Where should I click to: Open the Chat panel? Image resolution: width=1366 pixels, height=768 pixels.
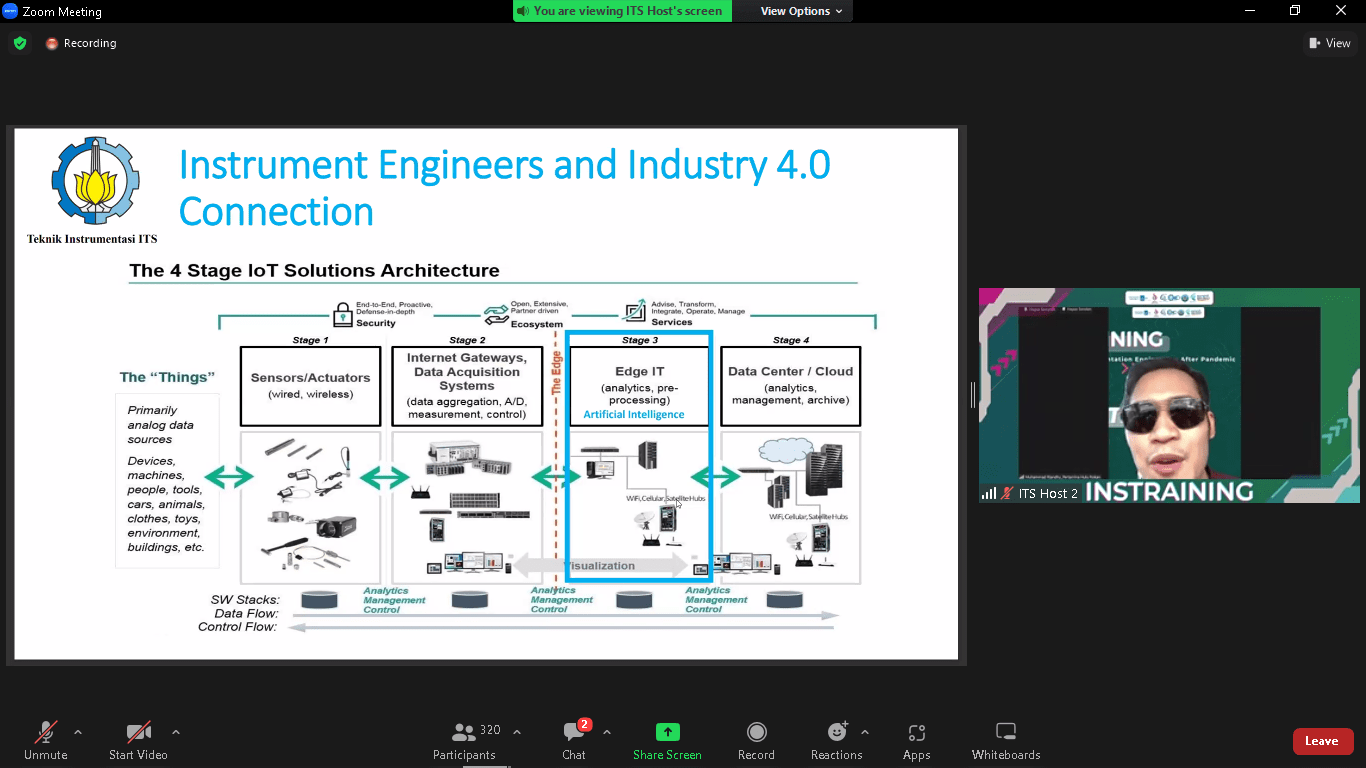point(574,741)
